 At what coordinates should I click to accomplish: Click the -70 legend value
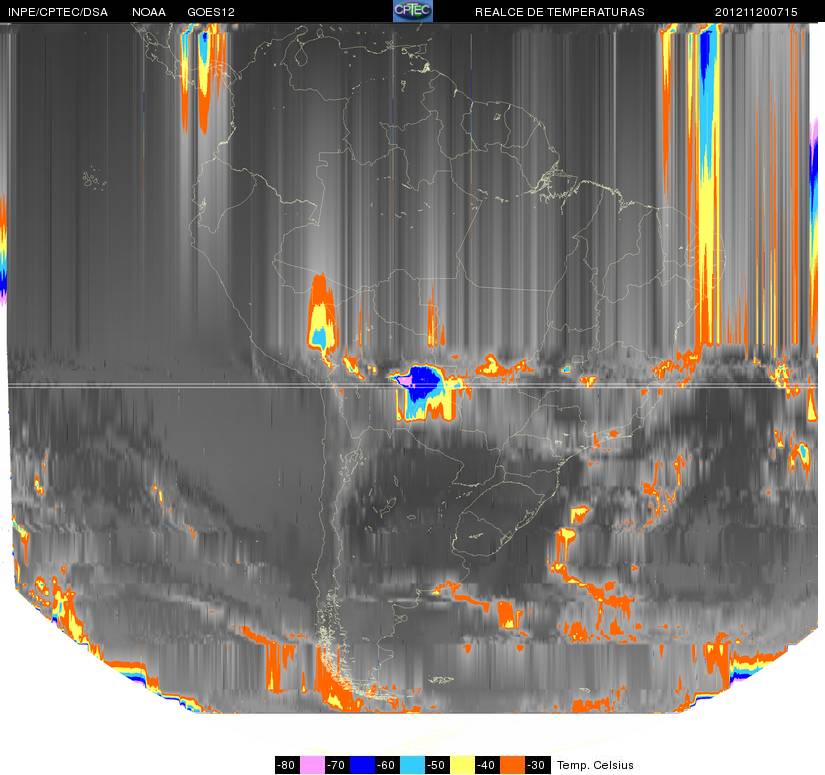(337, 765)
